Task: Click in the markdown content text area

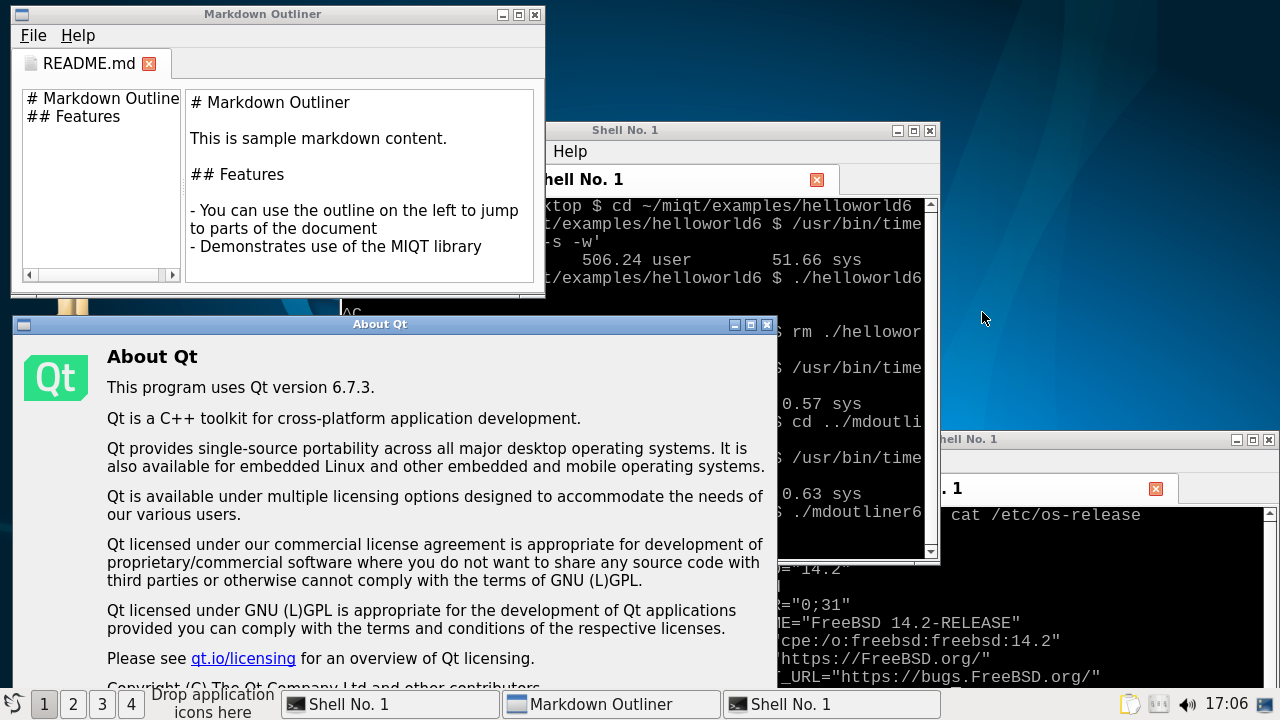Action: click(x=359, y=186)
